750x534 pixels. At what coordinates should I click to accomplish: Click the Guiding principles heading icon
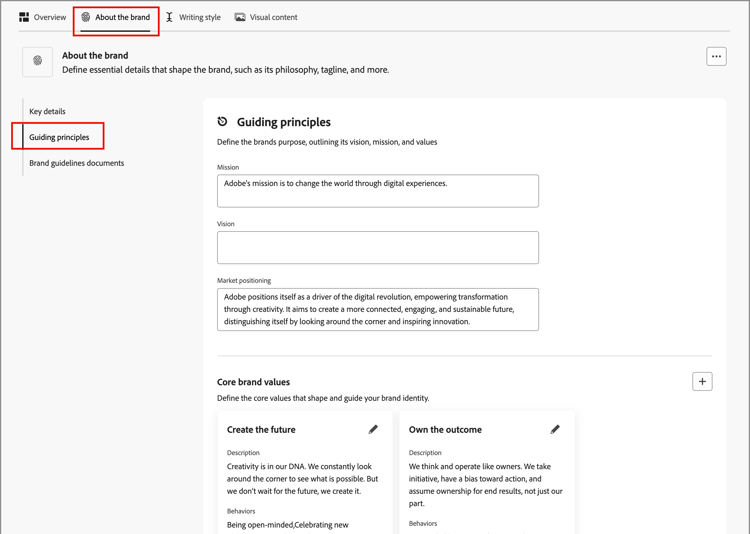pyautogui.click(x=222, y=122)
